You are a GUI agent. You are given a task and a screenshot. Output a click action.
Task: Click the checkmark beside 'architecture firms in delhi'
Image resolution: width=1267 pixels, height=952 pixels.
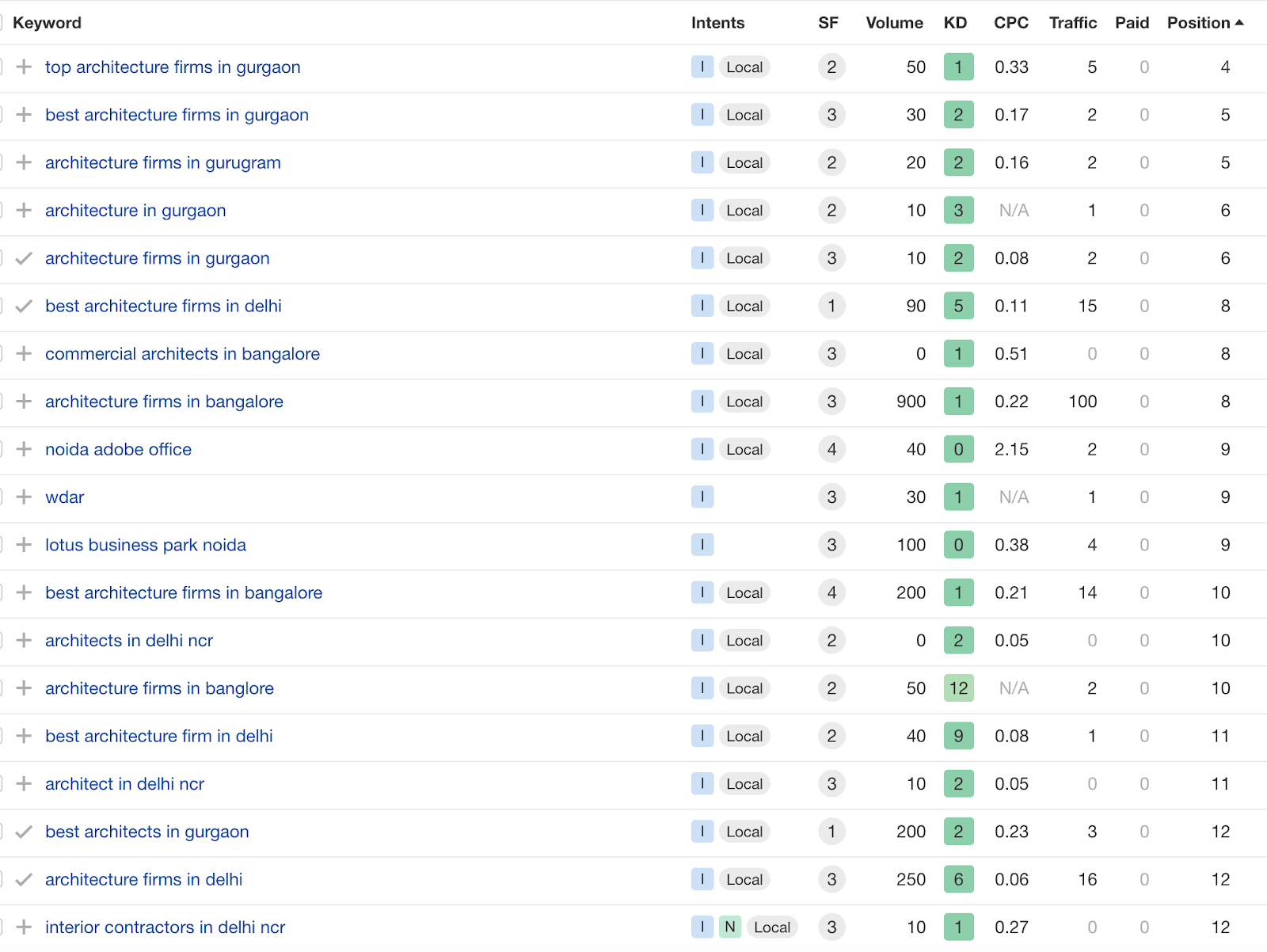(x=24, y=879)
